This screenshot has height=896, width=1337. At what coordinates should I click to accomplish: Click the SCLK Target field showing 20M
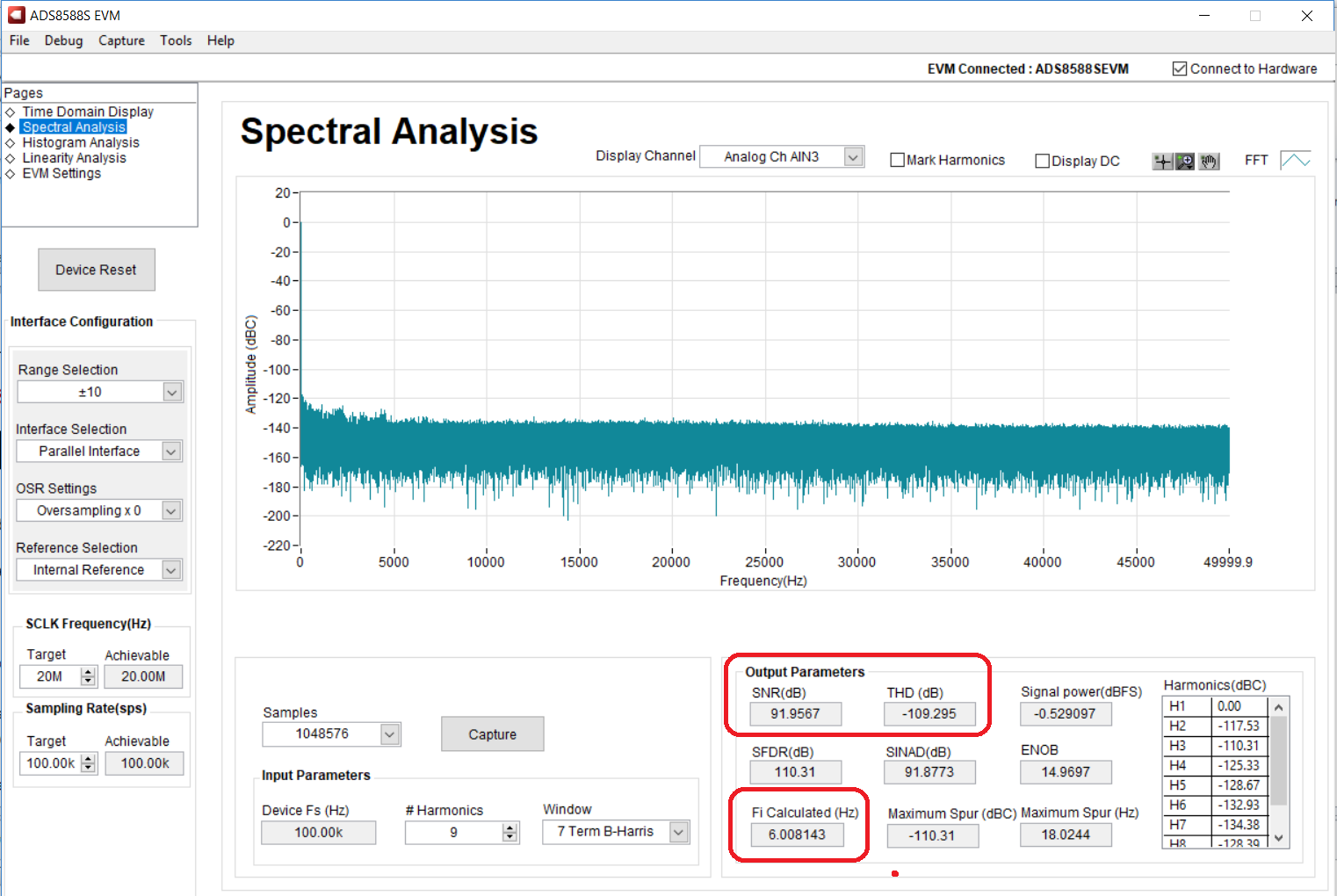click(50, 676)
